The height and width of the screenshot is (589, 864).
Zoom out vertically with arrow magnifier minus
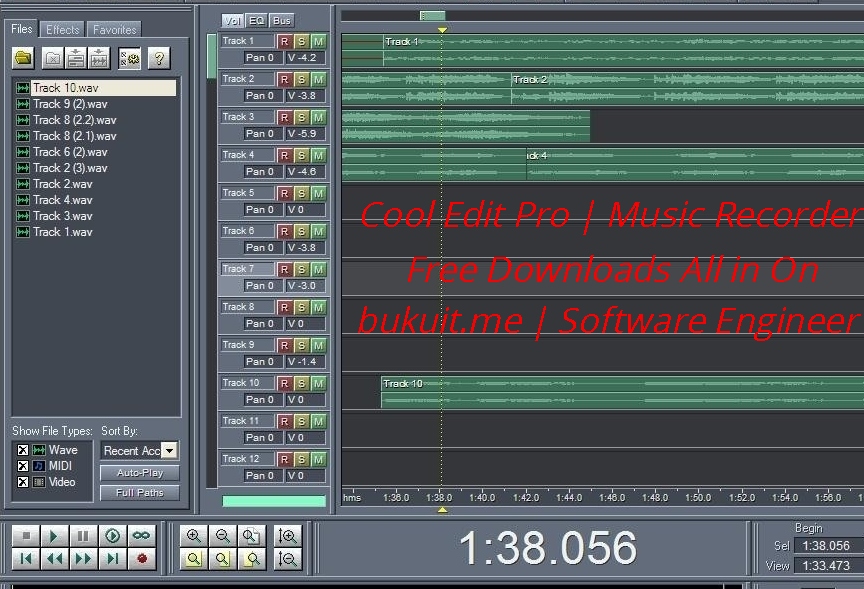[x=288, y=559]
